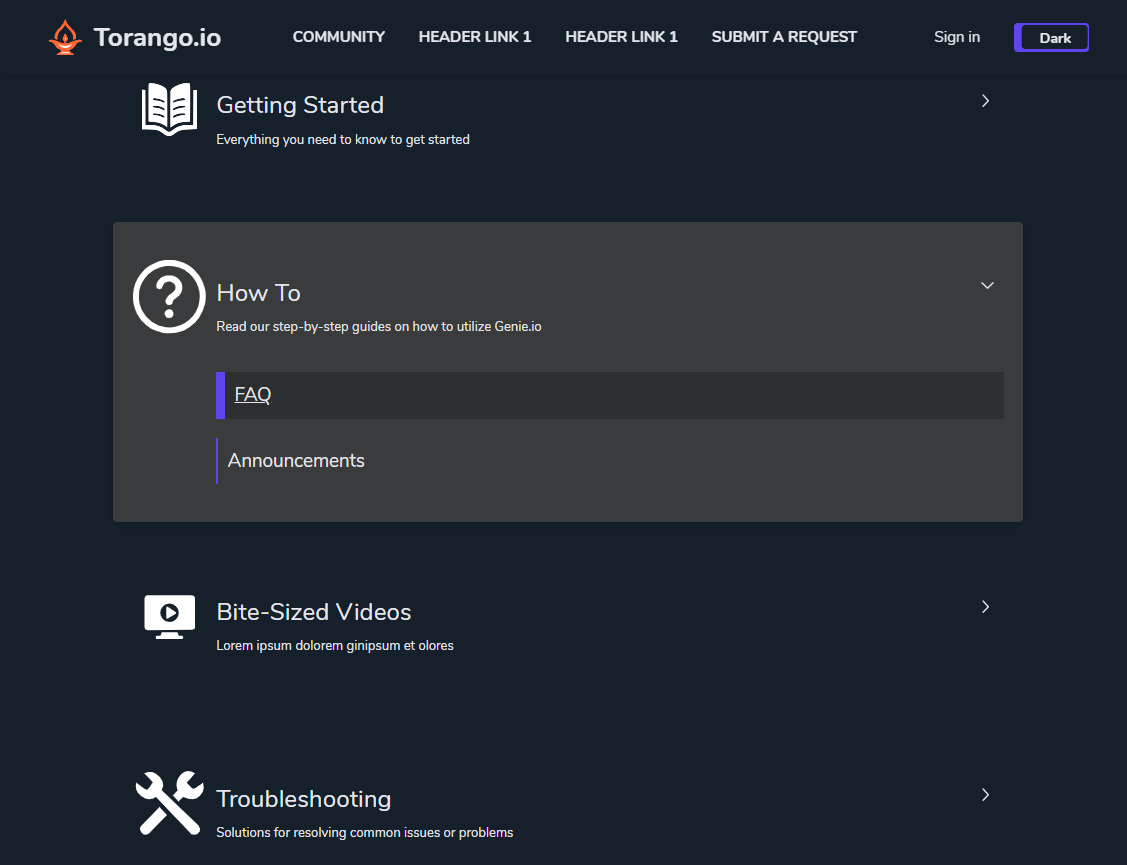Click the Sign in link
Image resolution: width=1127 pixels, height=865 pixels.
tap(957, 37)
